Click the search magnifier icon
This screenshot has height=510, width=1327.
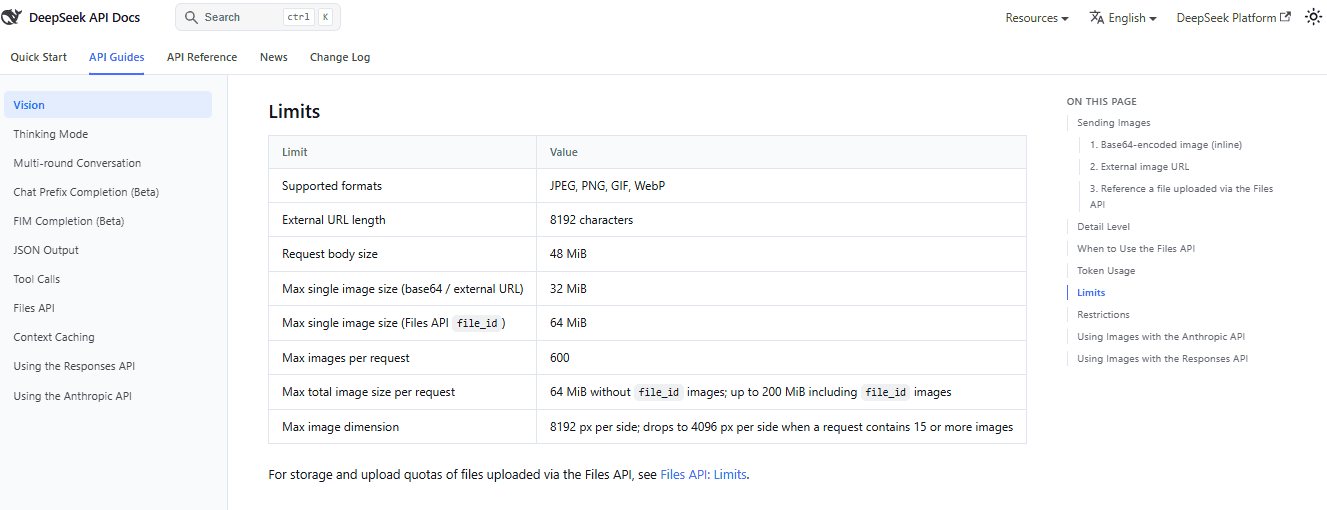coord(192,17)
